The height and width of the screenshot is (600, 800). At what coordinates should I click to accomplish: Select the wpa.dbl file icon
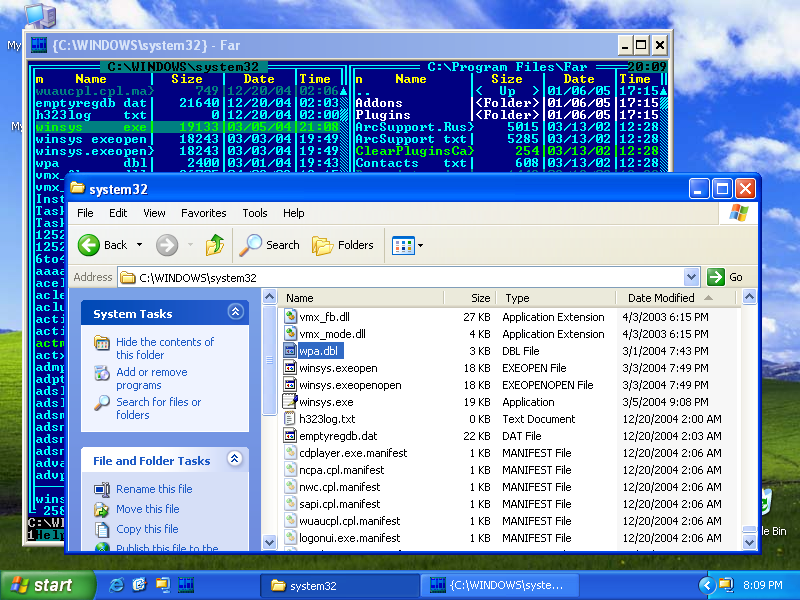[x=290, y=351]
